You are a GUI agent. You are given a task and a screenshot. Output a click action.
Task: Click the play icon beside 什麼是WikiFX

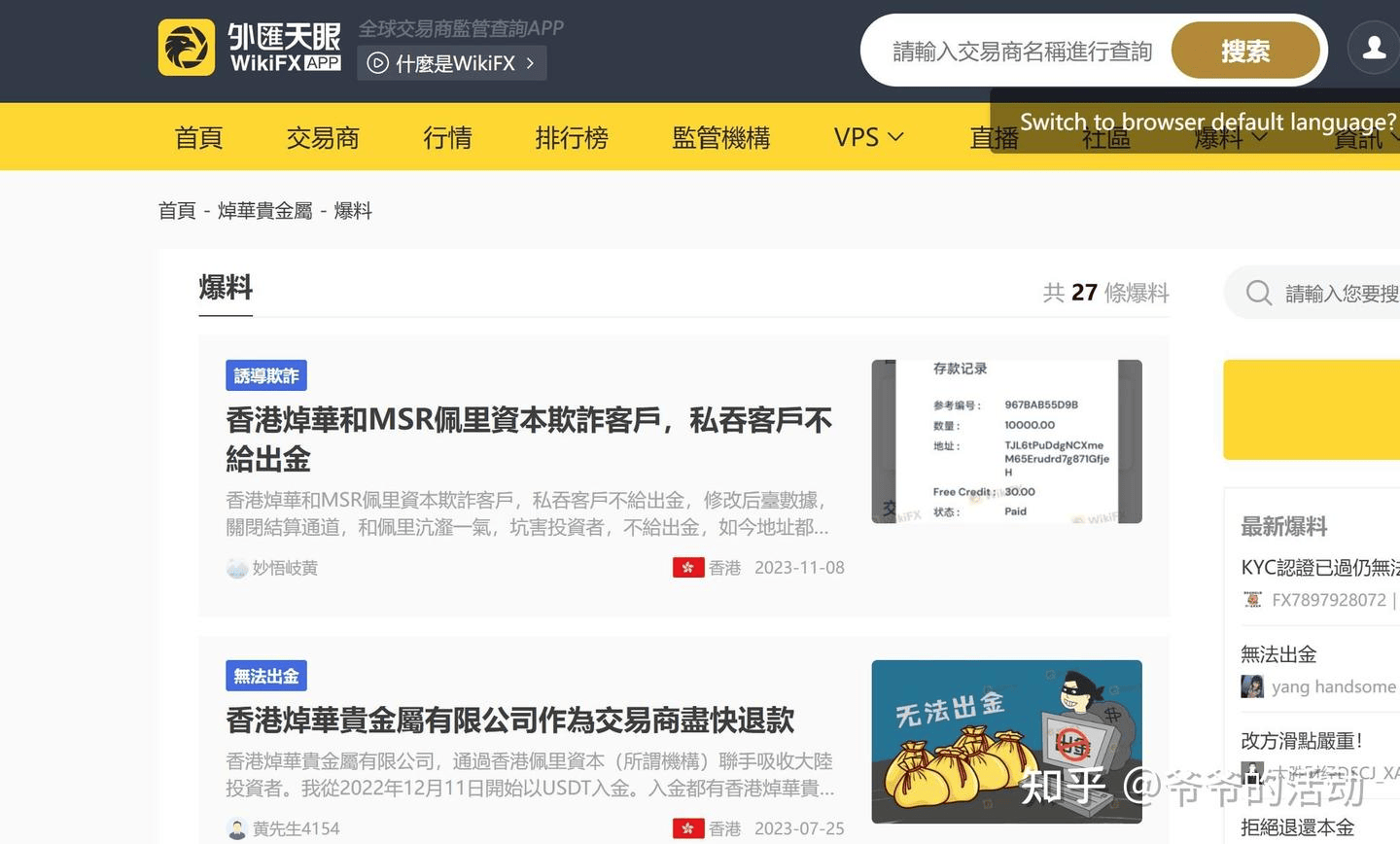[378, 64]
